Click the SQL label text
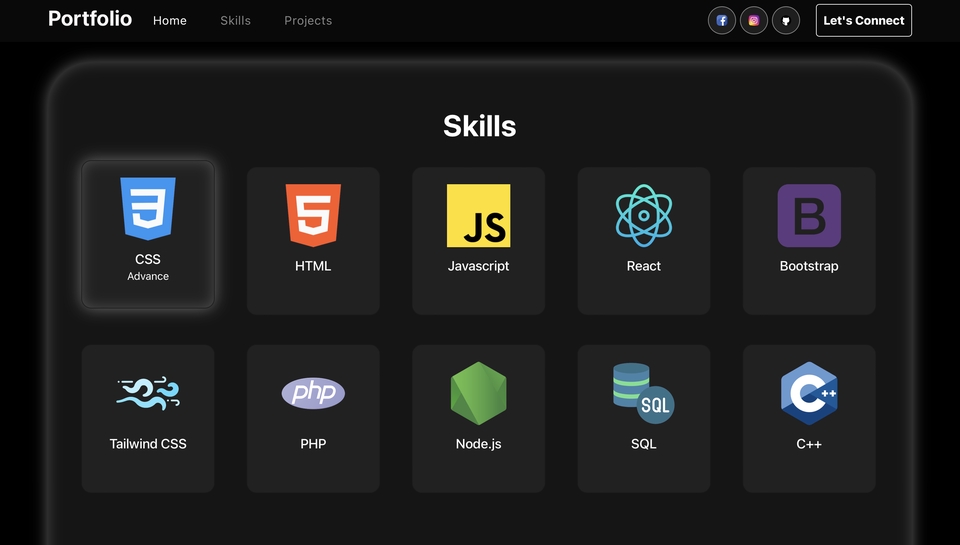Image resolution: width=960 pixels, height=545 pixels. 644,443
